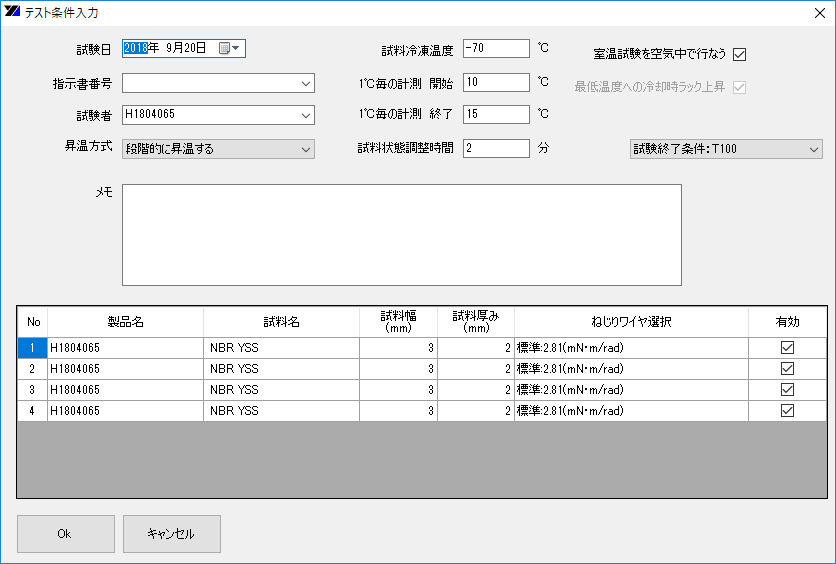Uncheck 有効 checkbox in row 3
This screenshot has width=836, height=564.
(787, 390)
